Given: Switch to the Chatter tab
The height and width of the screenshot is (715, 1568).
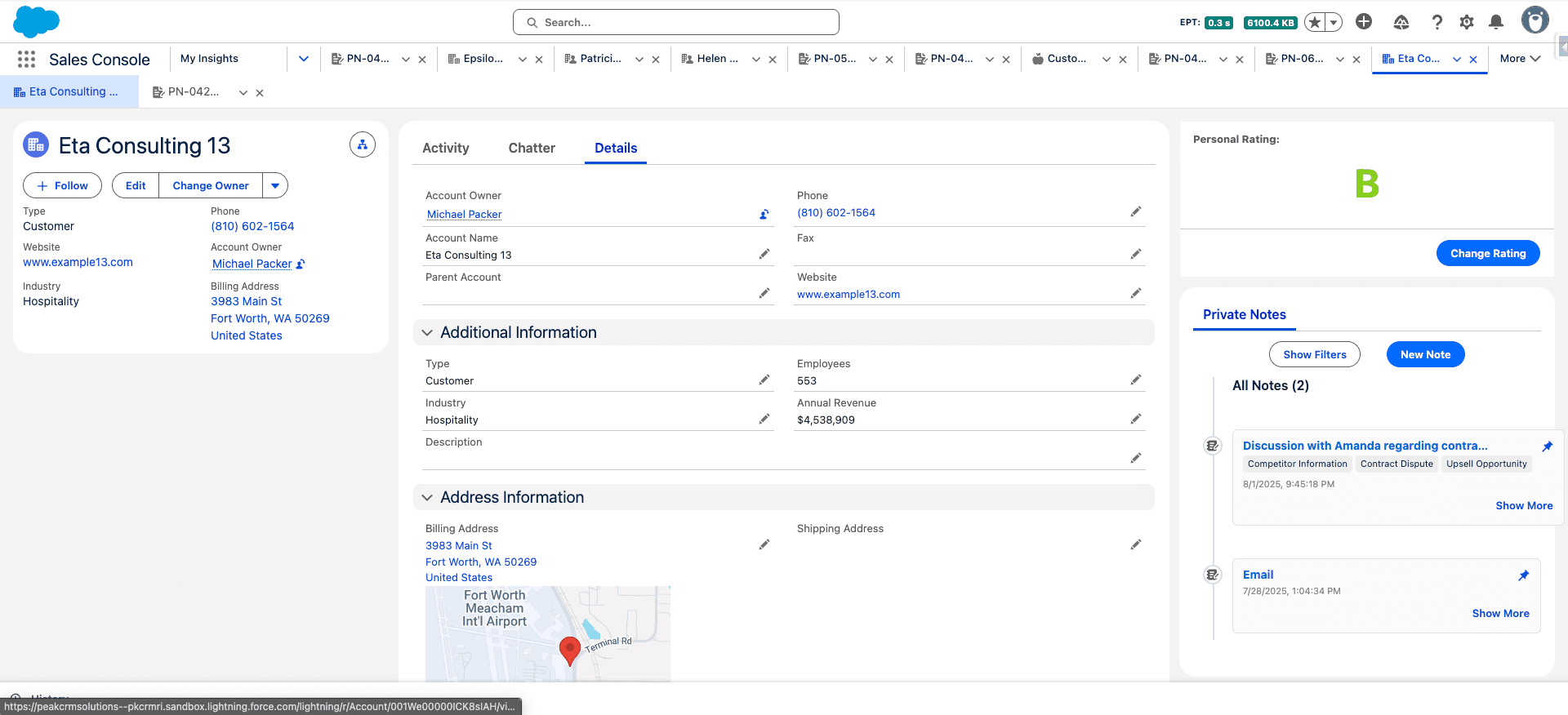Looking at the screenshot, I should coord(532,148).
